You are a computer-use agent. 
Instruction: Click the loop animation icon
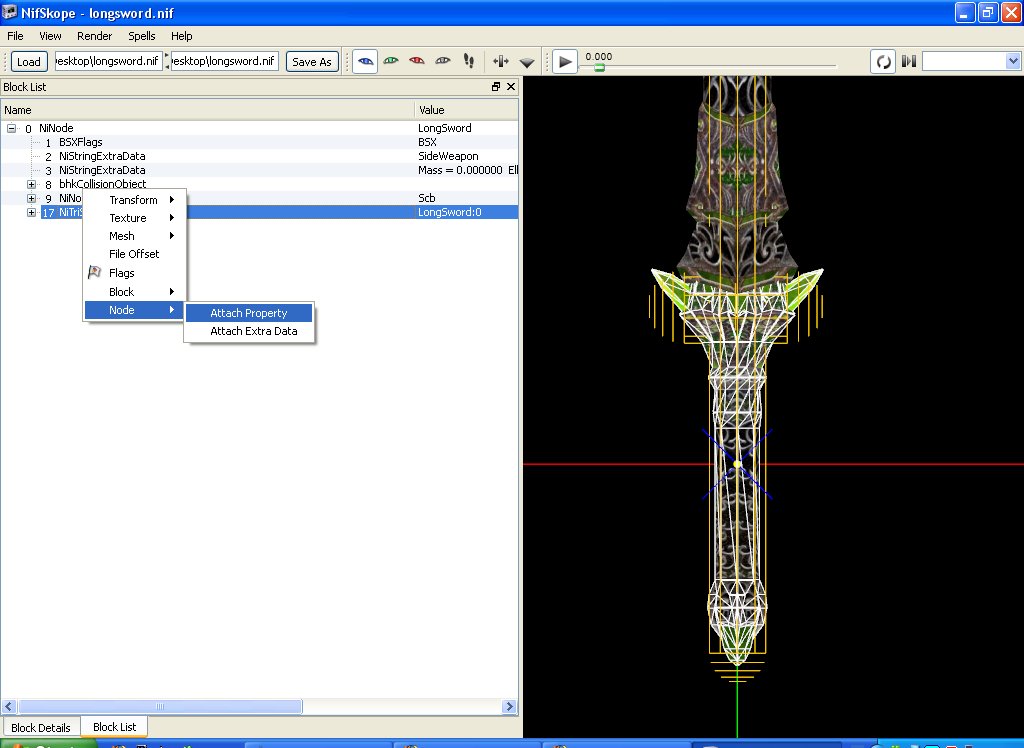pos(883,61)
